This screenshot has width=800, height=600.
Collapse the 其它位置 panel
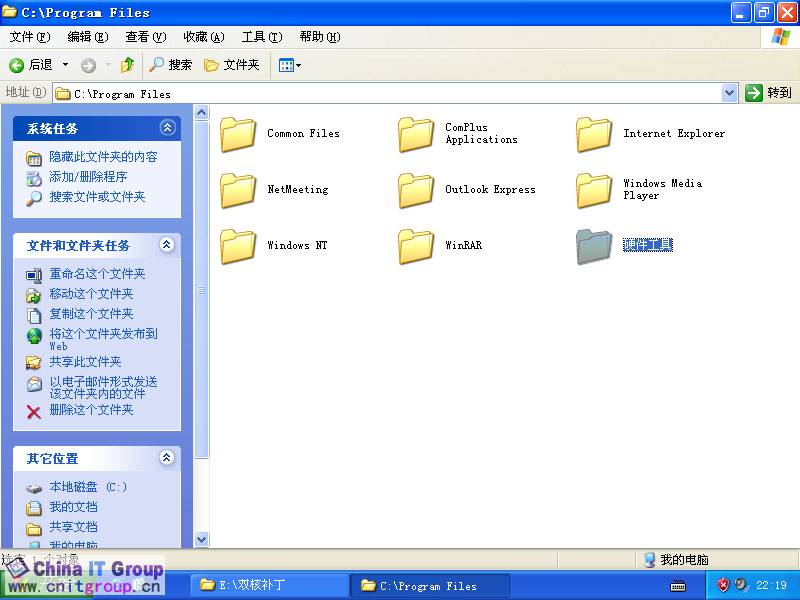click(167, 457)
